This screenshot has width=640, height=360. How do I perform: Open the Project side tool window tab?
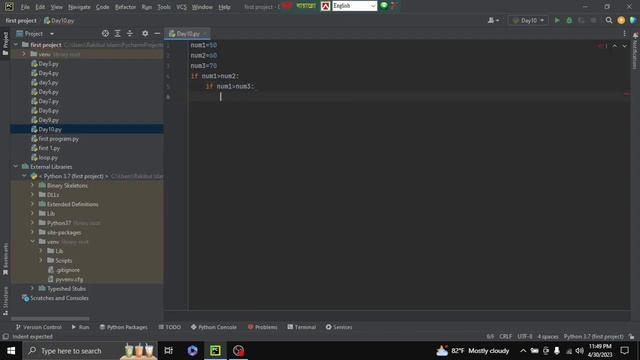click(x=5, y=44)
